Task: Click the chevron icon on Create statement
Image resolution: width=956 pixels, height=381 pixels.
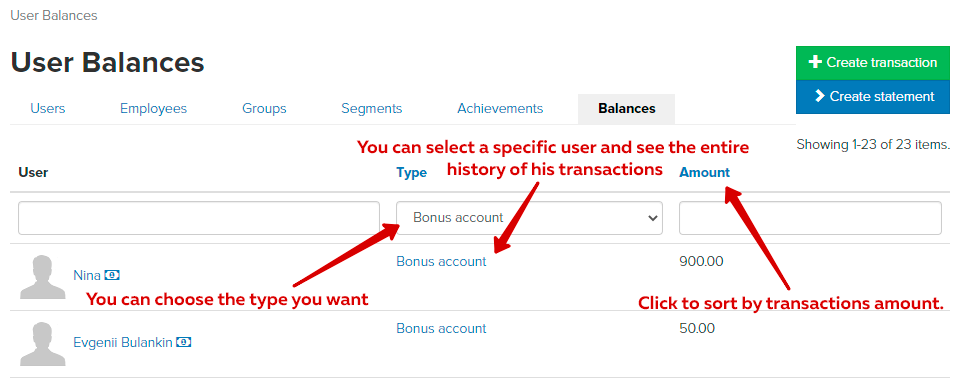Action: (x=819, y=96)
